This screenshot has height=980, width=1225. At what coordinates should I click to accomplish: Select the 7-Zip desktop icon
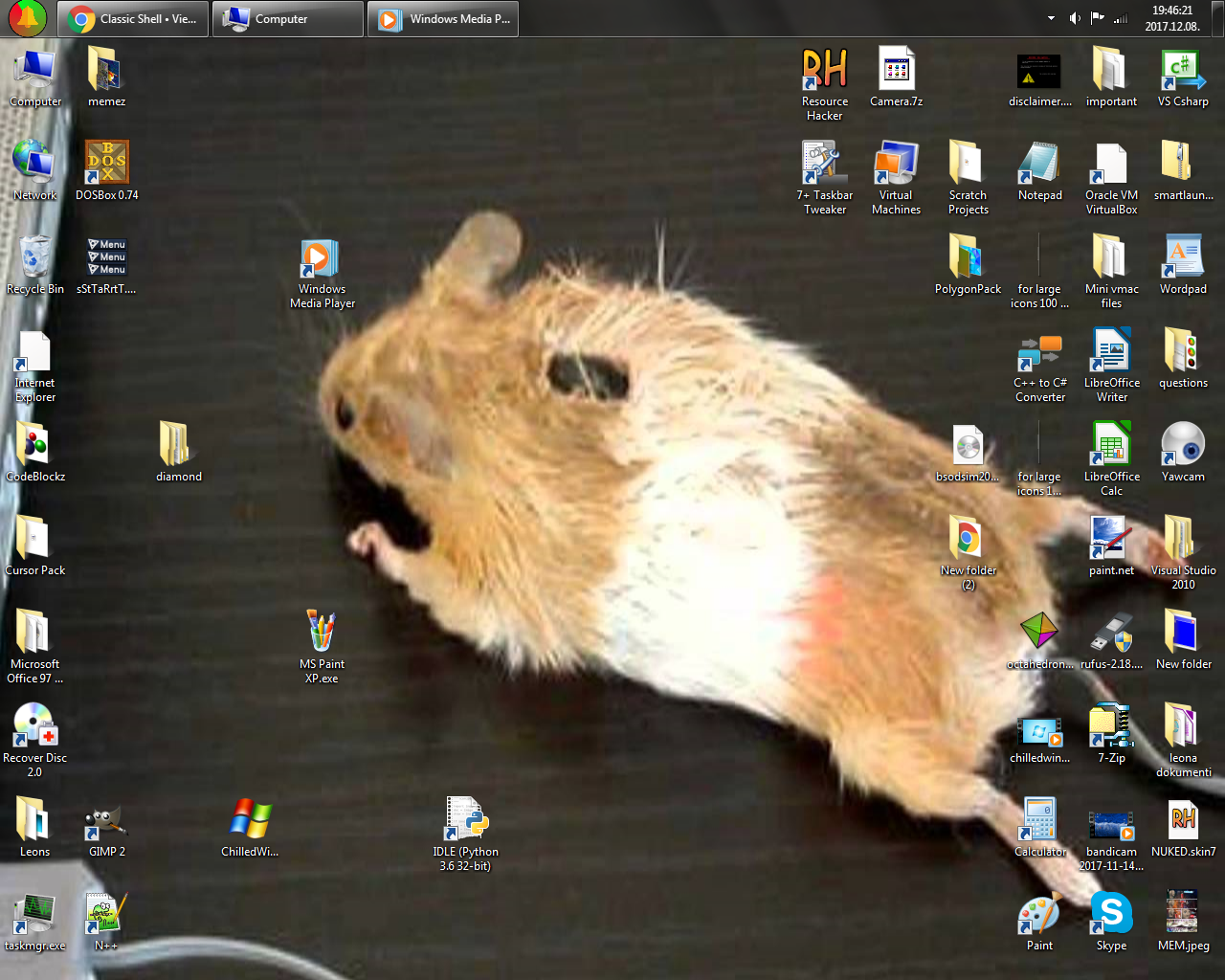[1111, 726]
